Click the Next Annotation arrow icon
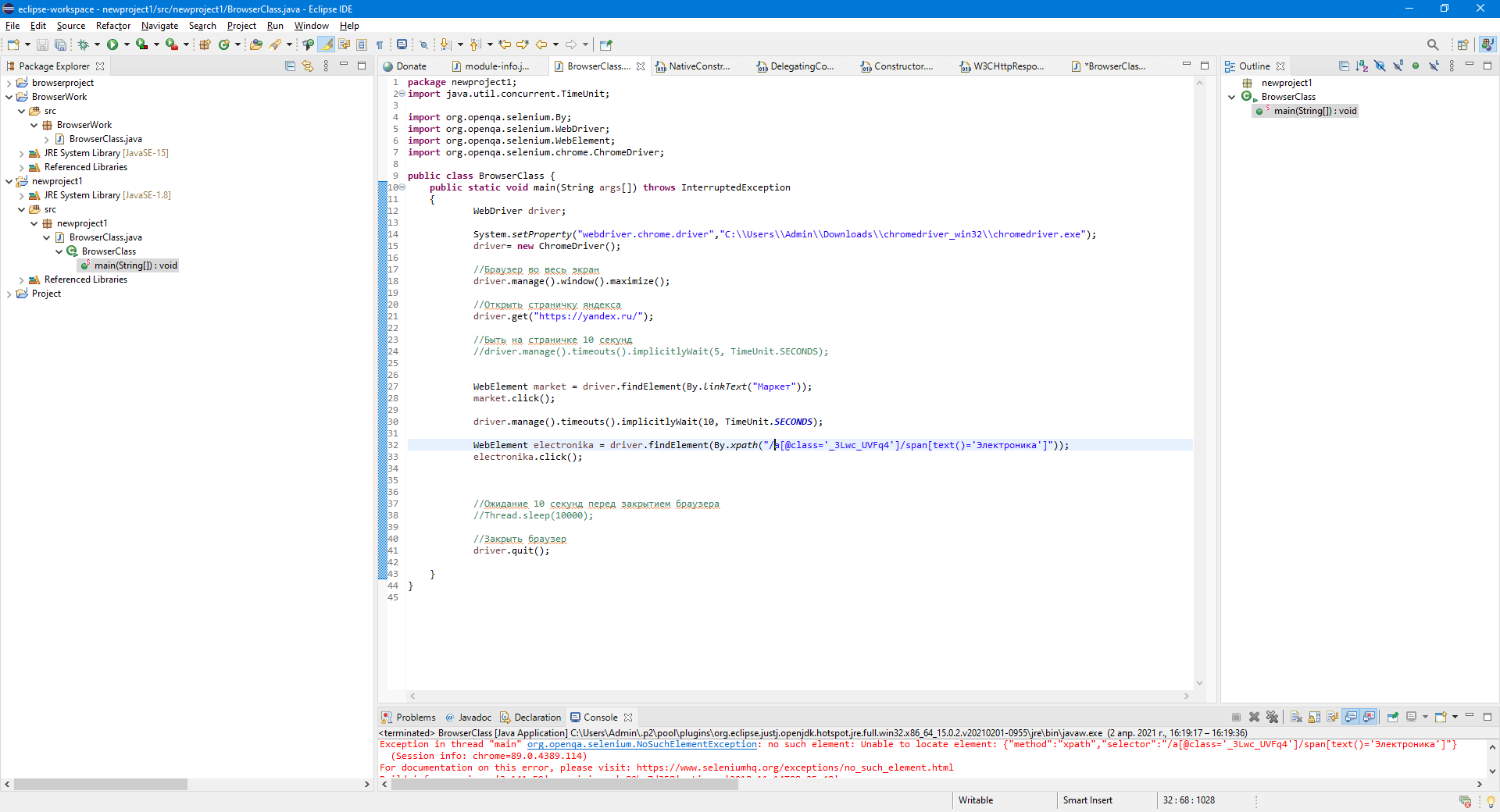 point(445,45)
